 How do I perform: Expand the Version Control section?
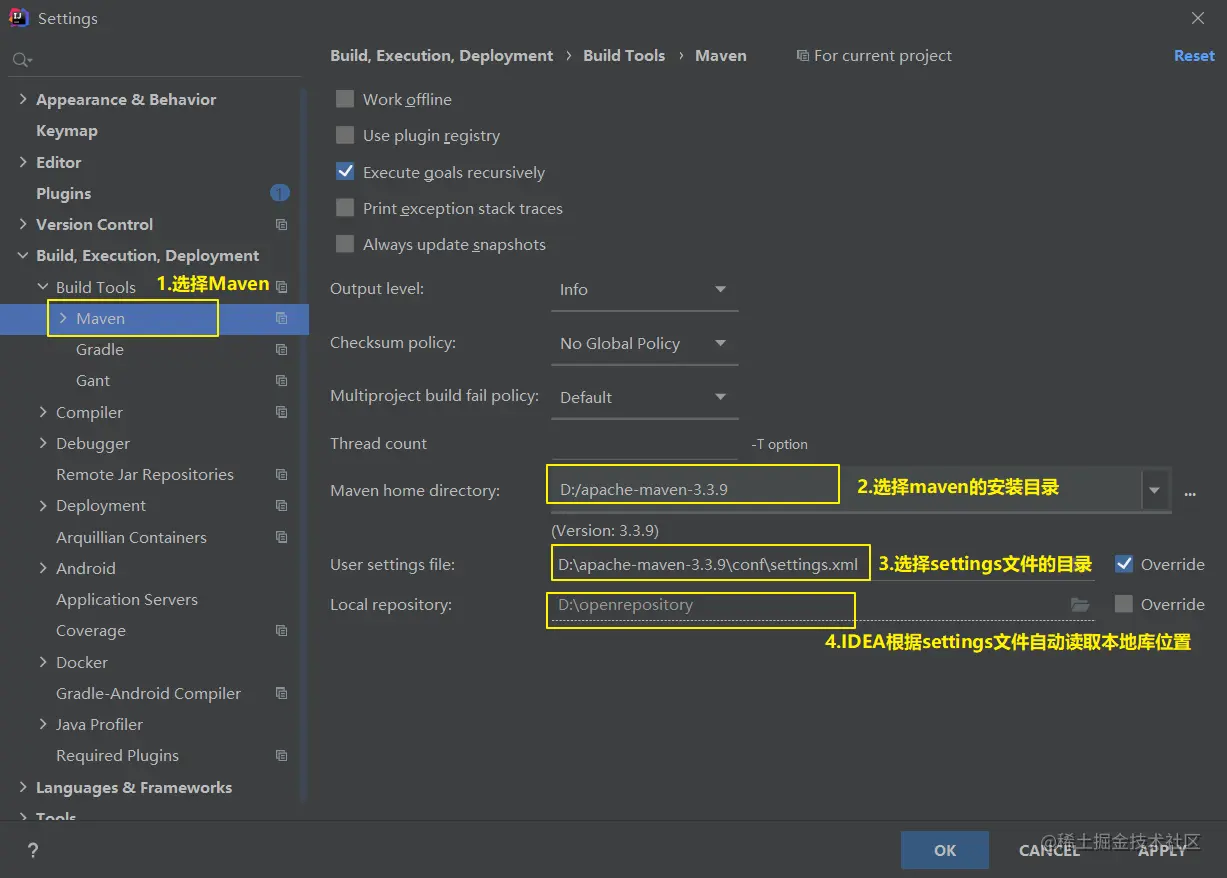23,224
